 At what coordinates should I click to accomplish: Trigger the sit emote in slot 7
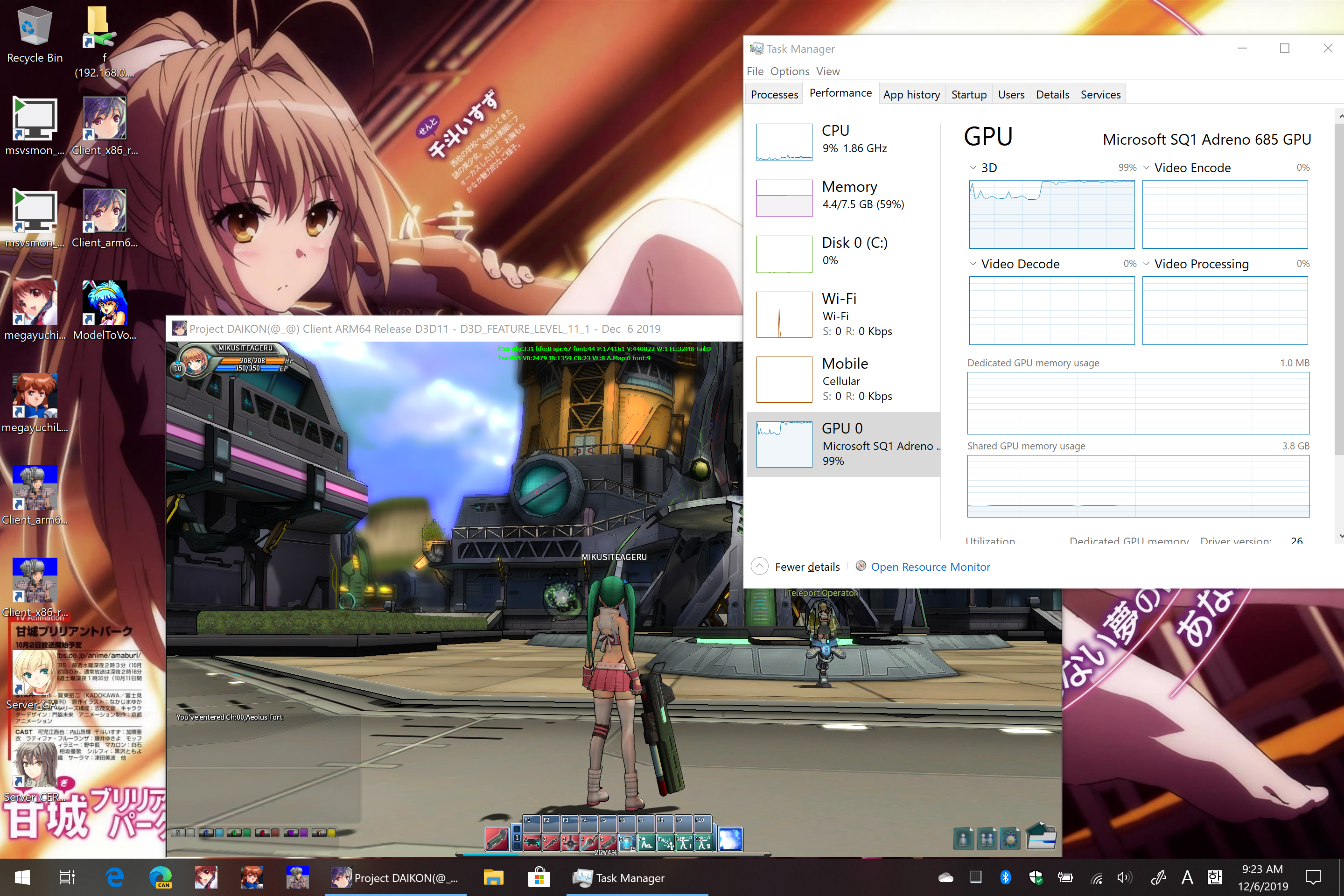pos(646,842)
